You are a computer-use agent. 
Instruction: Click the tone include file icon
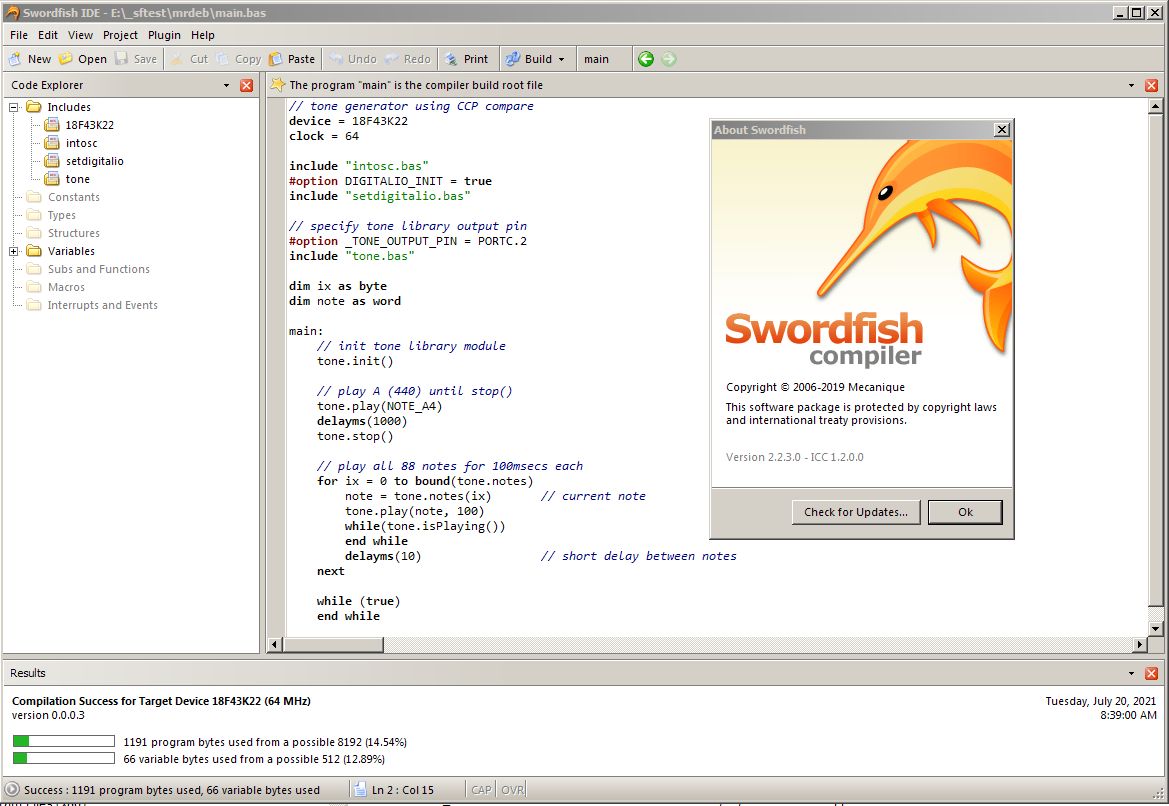[51, 179]
